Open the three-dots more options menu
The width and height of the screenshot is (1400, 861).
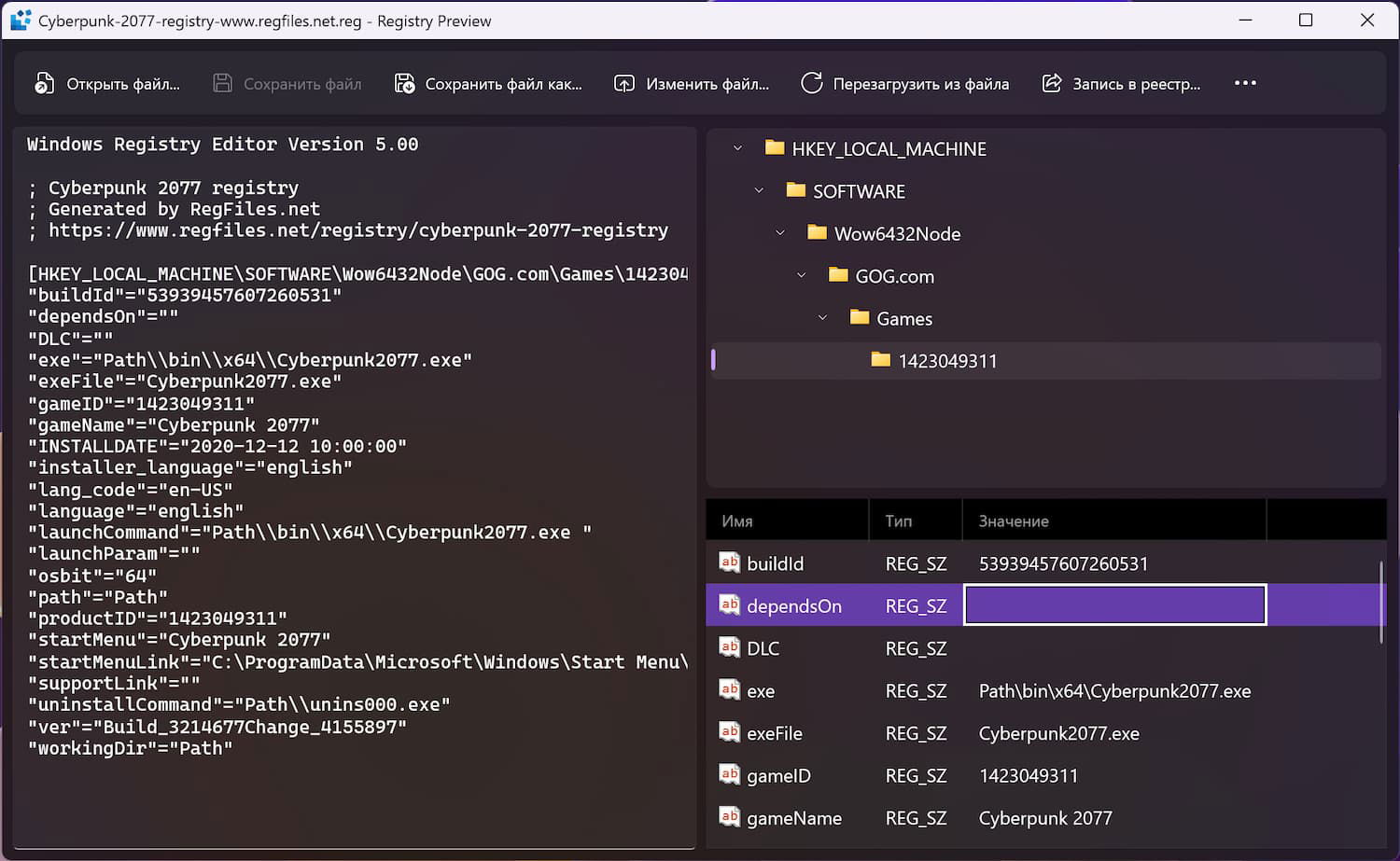click(1245, 83)
